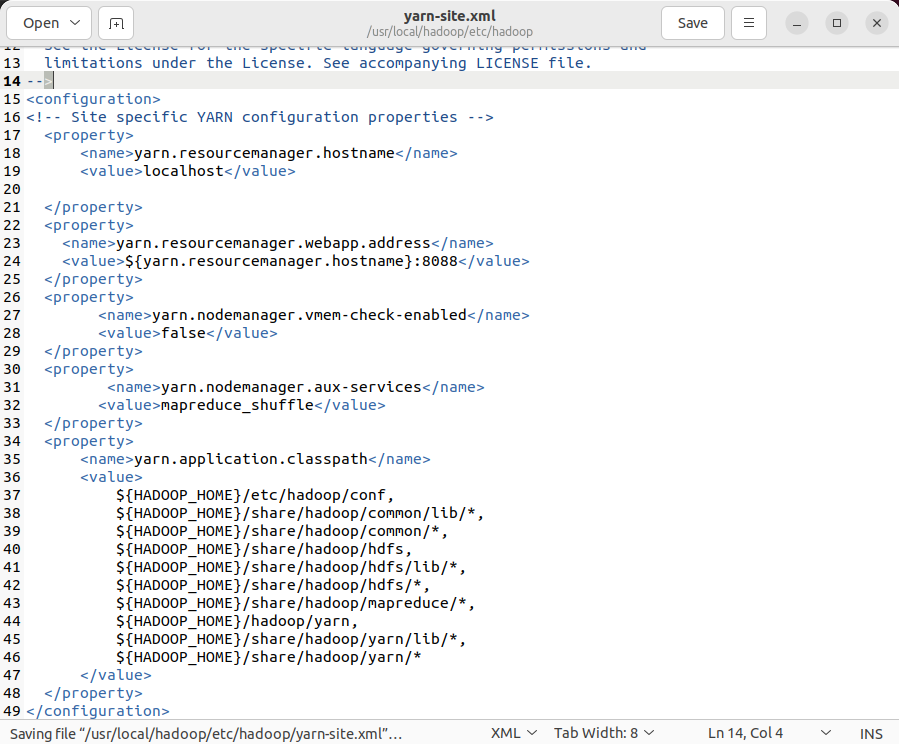899x744 pixels.
Task: Click yarn.nodemanager.vmem-check-enabled property name
Action: 309,315
